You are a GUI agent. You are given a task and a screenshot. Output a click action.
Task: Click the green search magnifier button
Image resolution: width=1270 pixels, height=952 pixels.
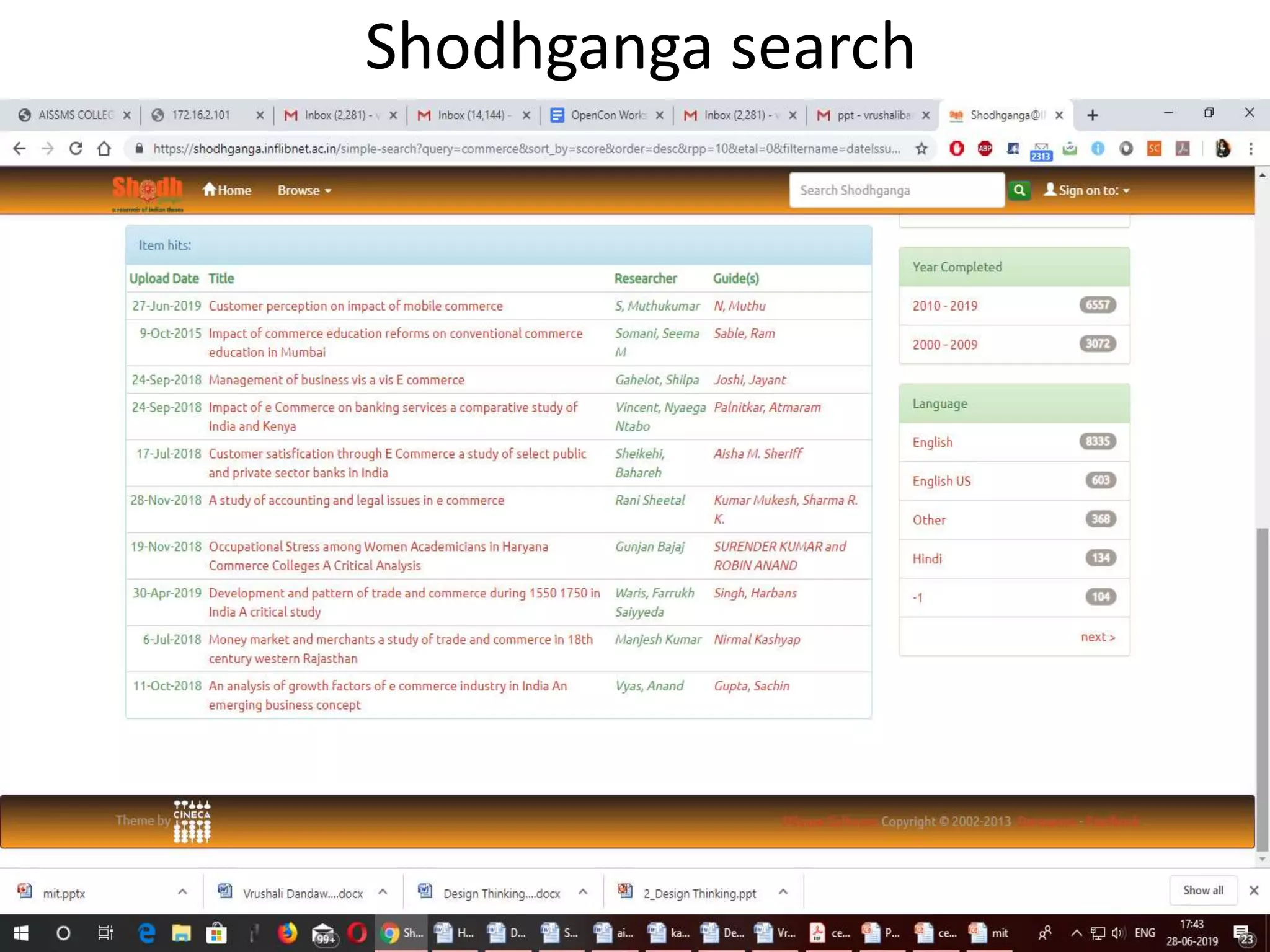point(1019,190)
